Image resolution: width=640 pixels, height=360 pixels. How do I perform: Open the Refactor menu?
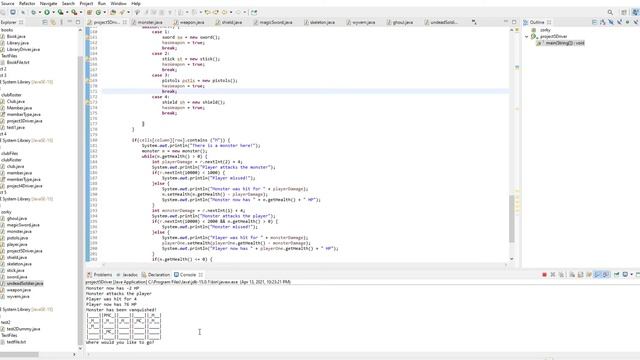click(27, 3)
